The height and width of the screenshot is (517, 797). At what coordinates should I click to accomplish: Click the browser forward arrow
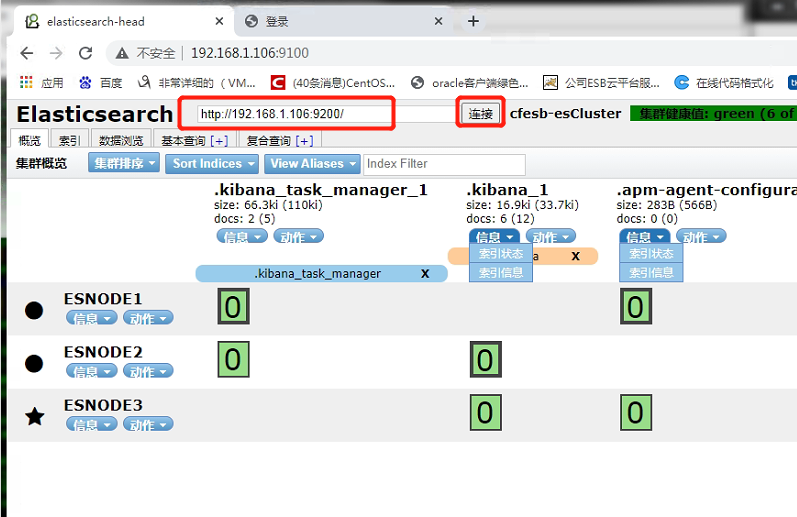(56, 53)
